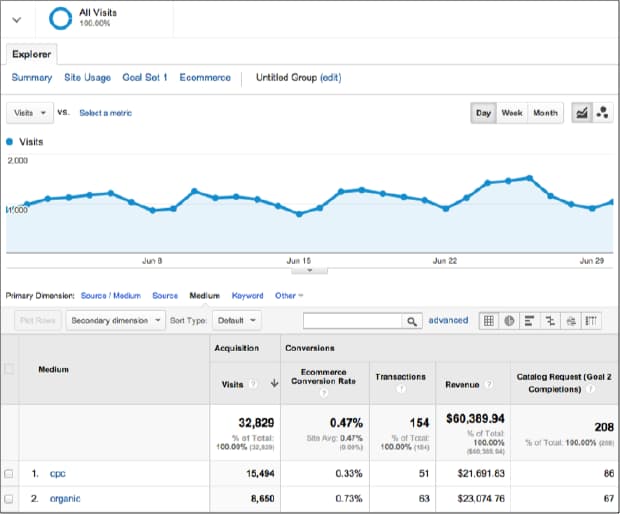This screenshot has width=620, height=514.
Task: Switch to line chart graph icon
Action: [580, 113]
